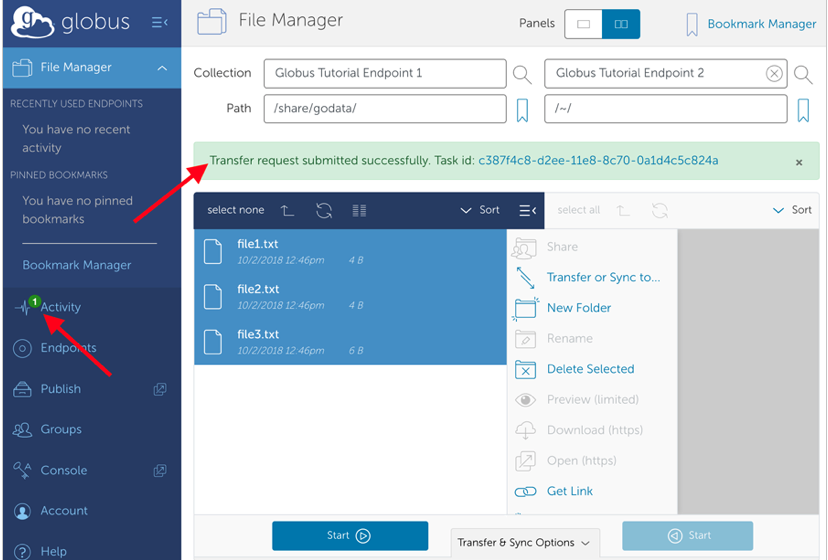The width and height of the screenshot is (828, 560).
Task: Dismiss the transfer success notification
Action: pyautogui.click(x=799, y=162)
